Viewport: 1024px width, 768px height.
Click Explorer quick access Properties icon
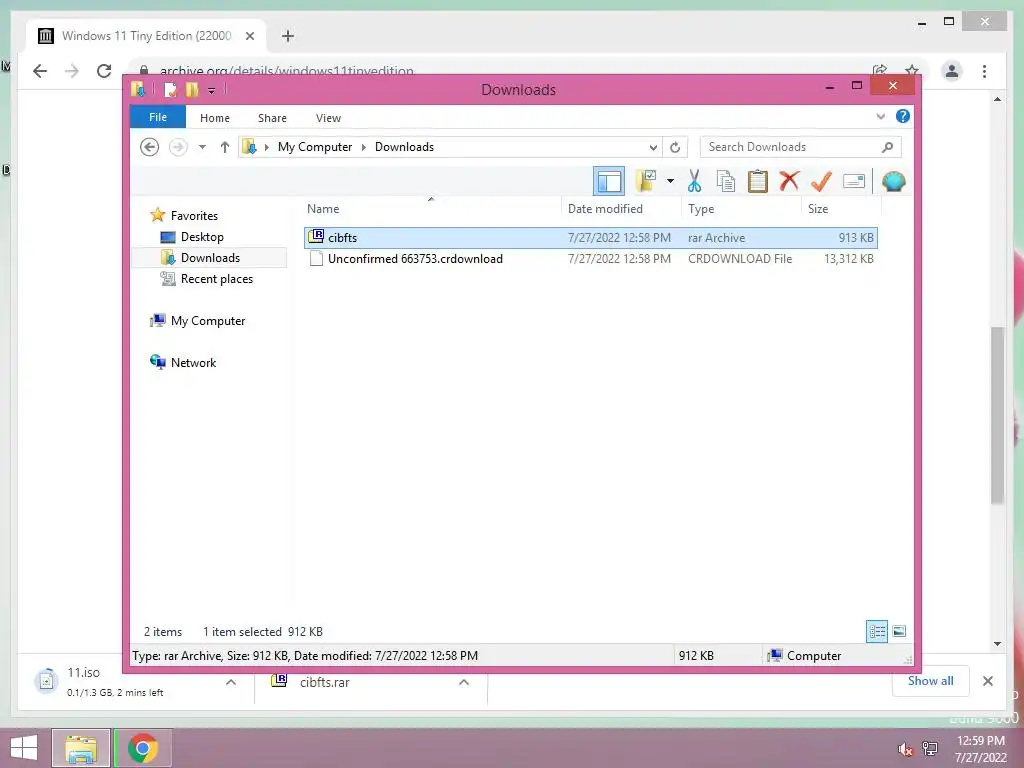click(170, 89)
